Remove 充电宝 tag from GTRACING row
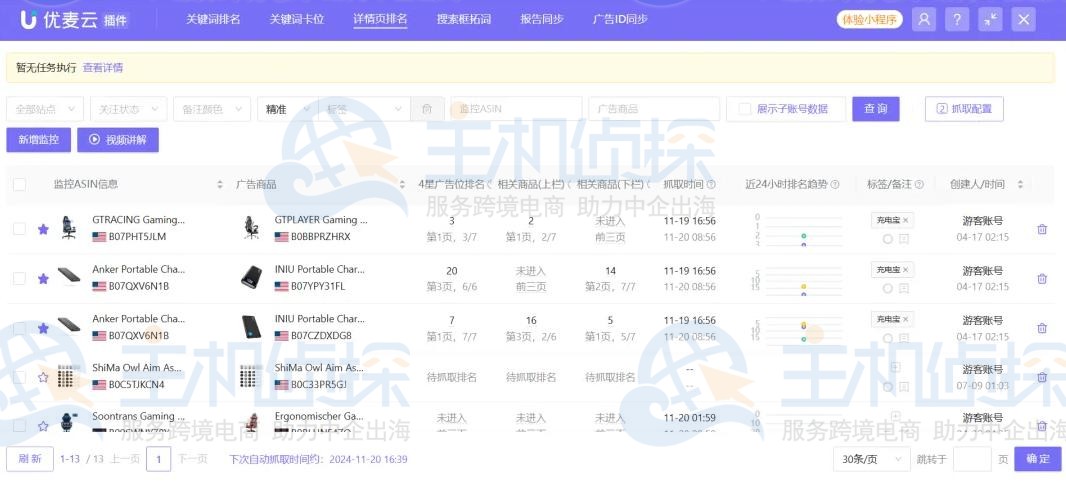 pyautogui.click(x=905, y=220)
